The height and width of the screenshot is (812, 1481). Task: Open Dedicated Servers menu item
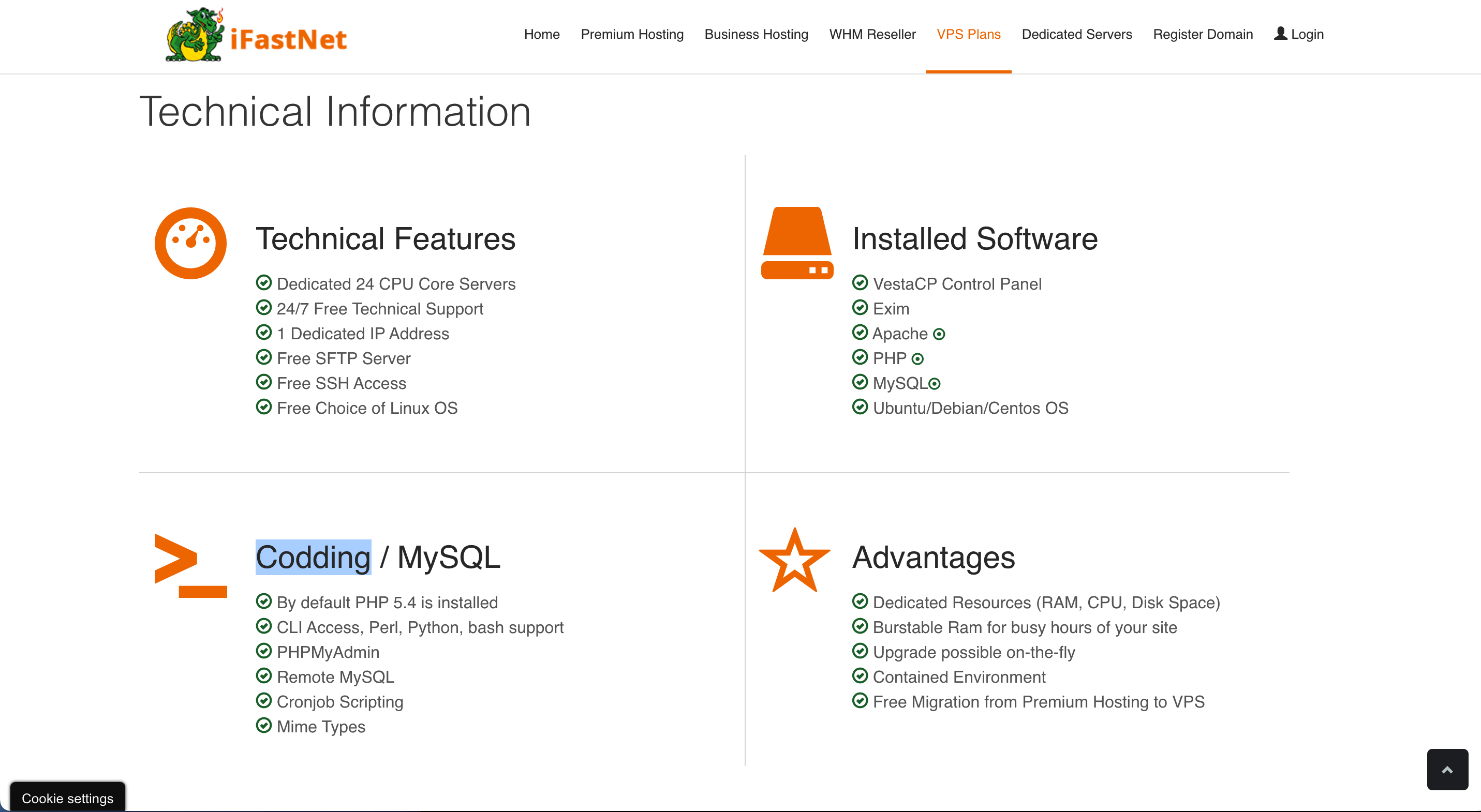pos(1077,35)
